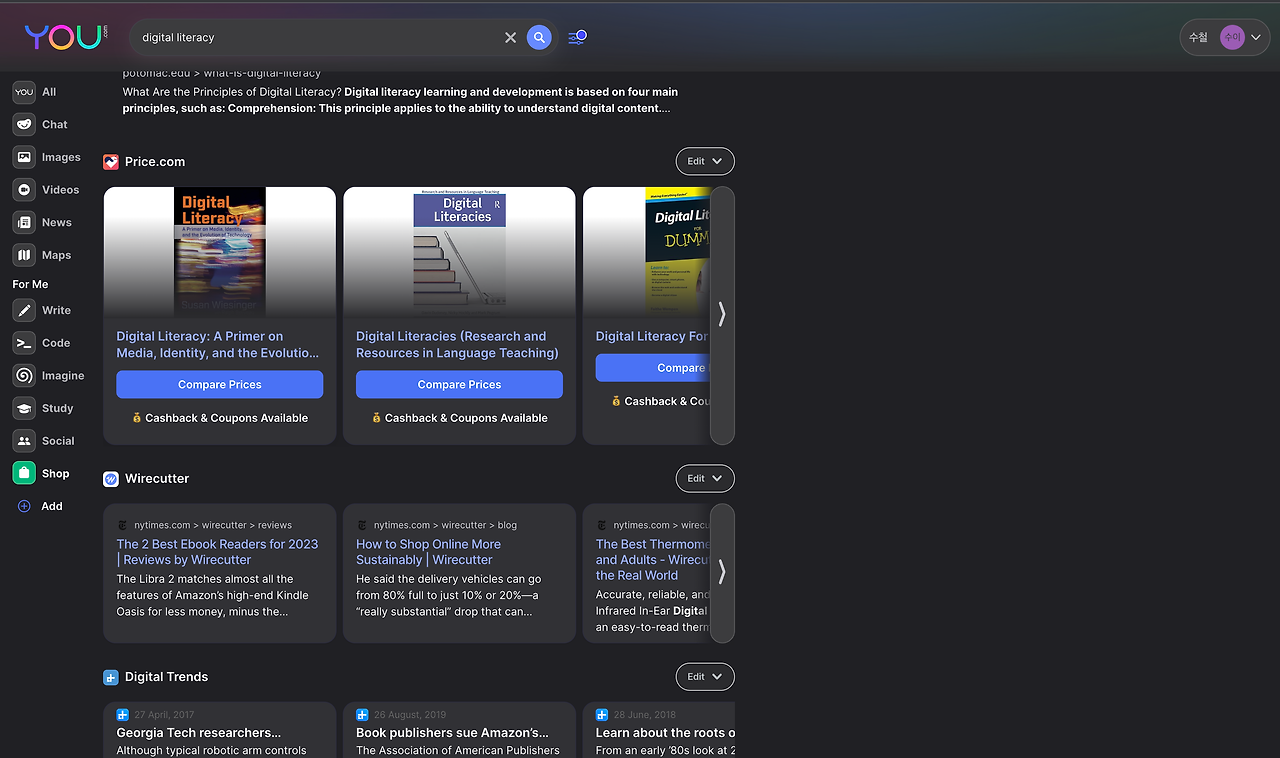
Task: Open the Code sidebar label
Action: [56, 343]
